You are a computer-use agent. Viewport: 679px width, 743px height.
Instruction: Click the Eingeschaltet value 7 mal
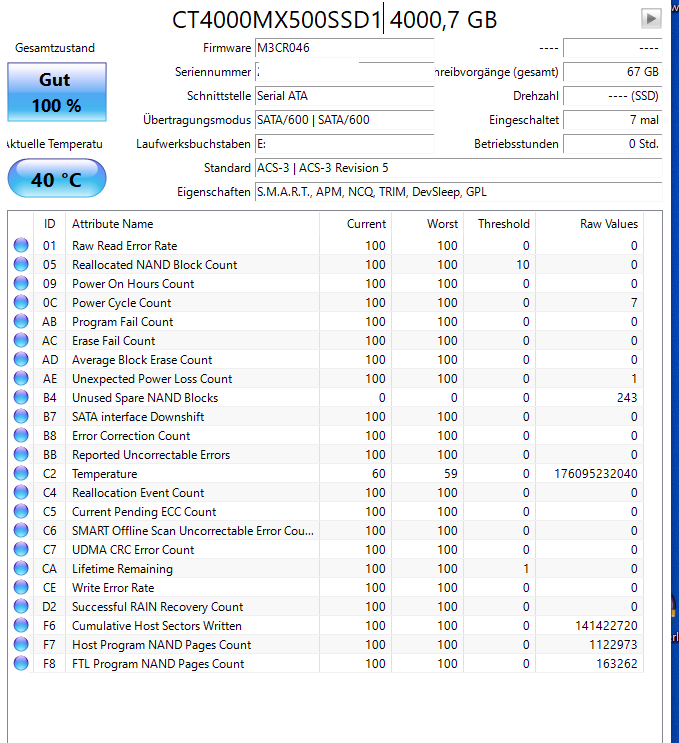[613, 120]
